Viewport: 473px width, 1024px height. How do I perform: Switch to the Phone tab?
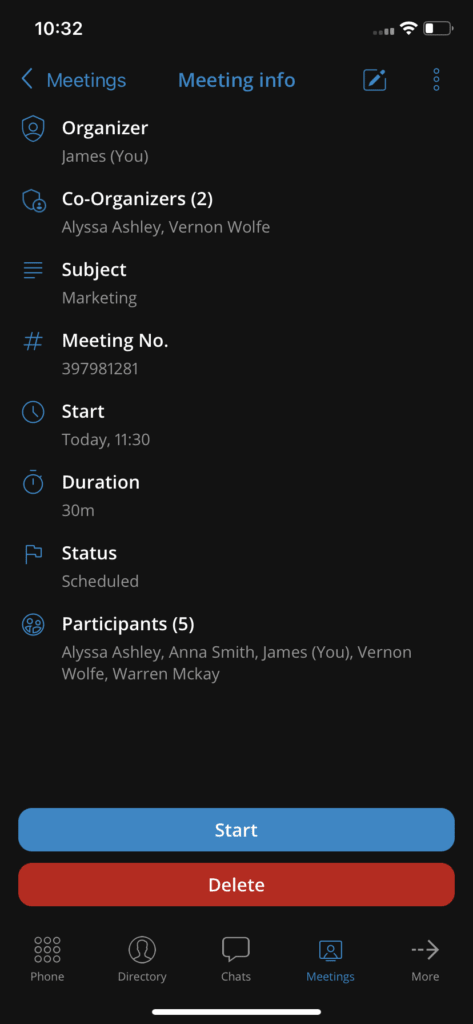coord(47,958)
